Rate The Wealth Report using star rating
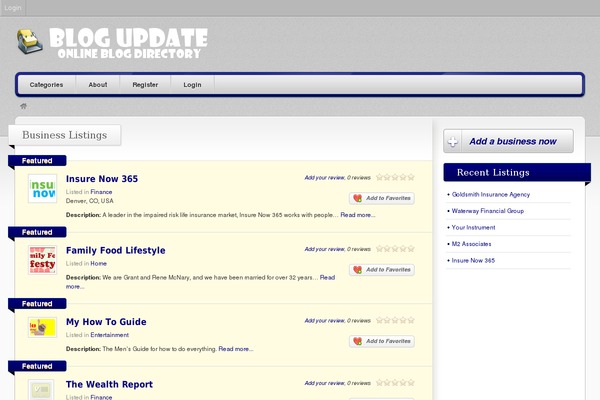This screenshot has width=600, height=400. click(395, 383)
